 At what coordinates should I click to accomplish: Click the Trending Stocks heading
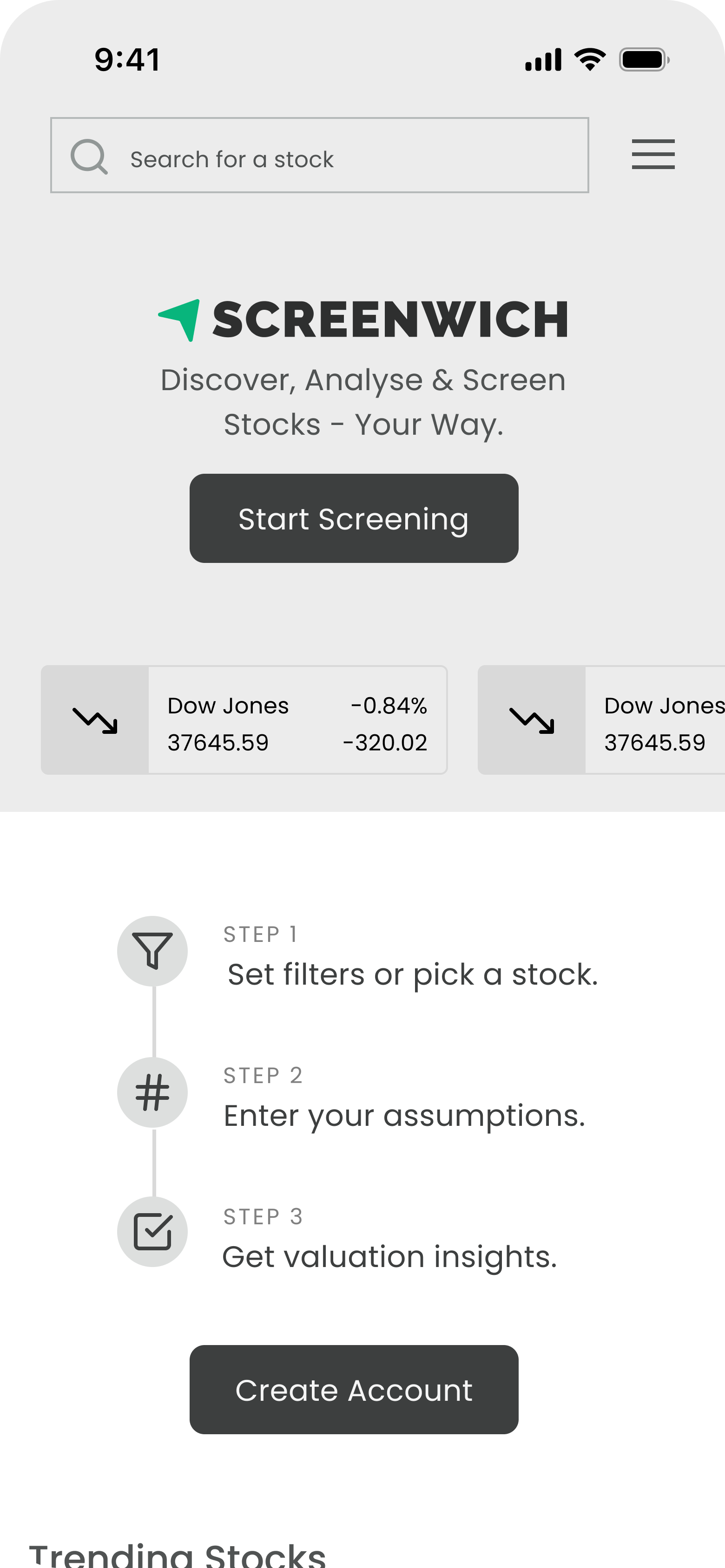click(177, 1554)
